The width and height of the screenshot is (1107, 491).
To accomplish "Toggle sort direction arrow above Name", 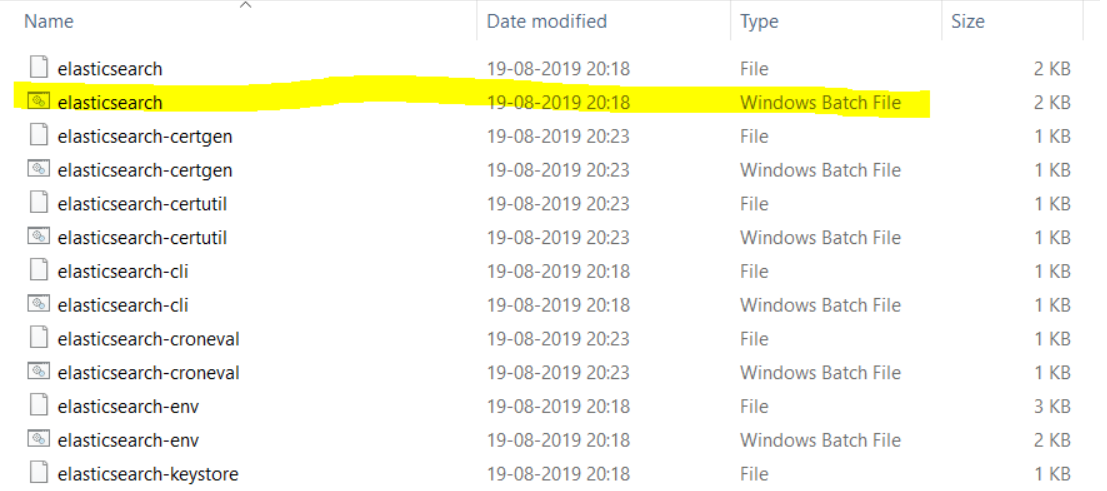I will click(245, 5).
